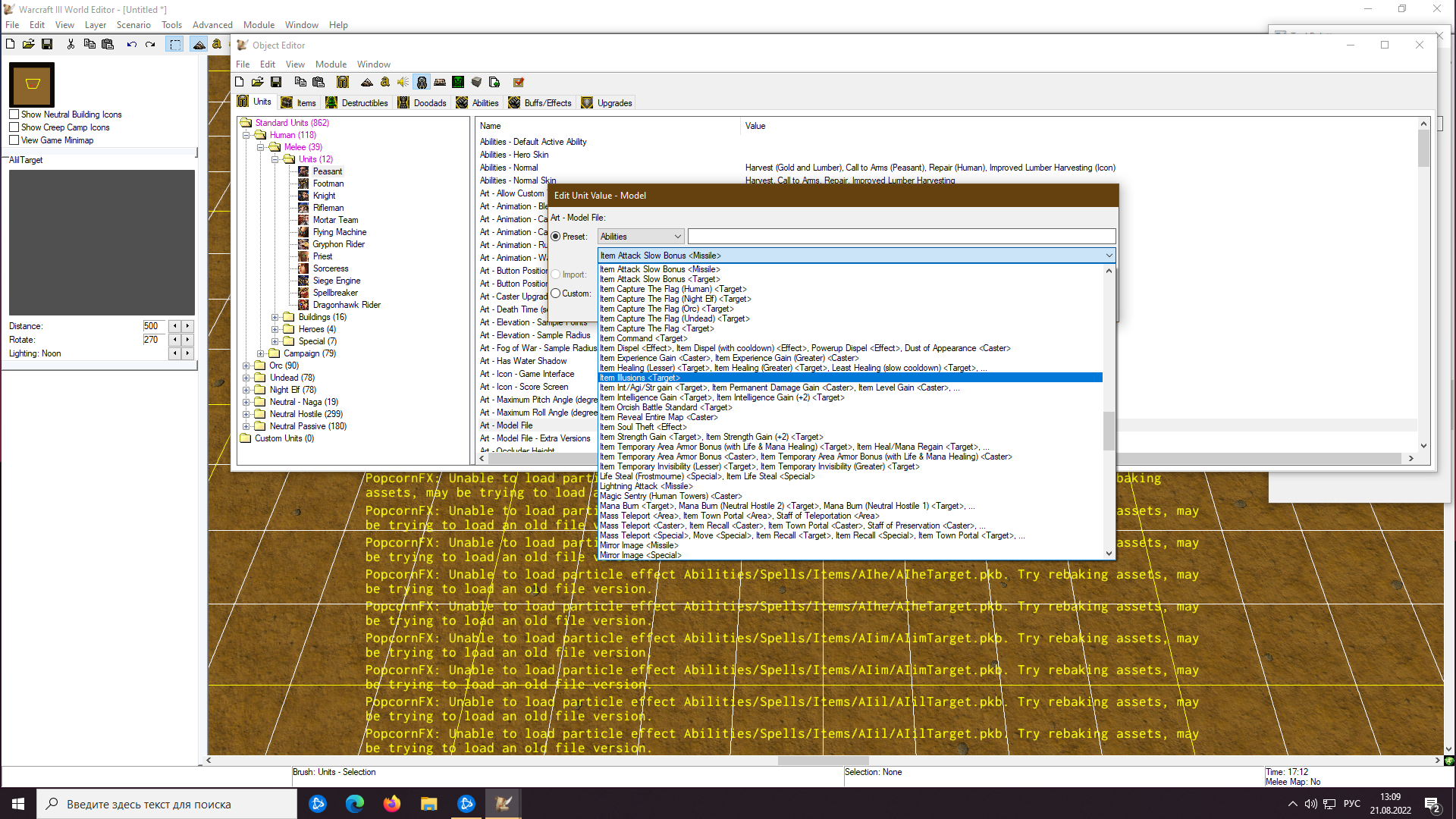Select the dashed selection brush icon
The image size is (1456, 819).
pos(175,44)
